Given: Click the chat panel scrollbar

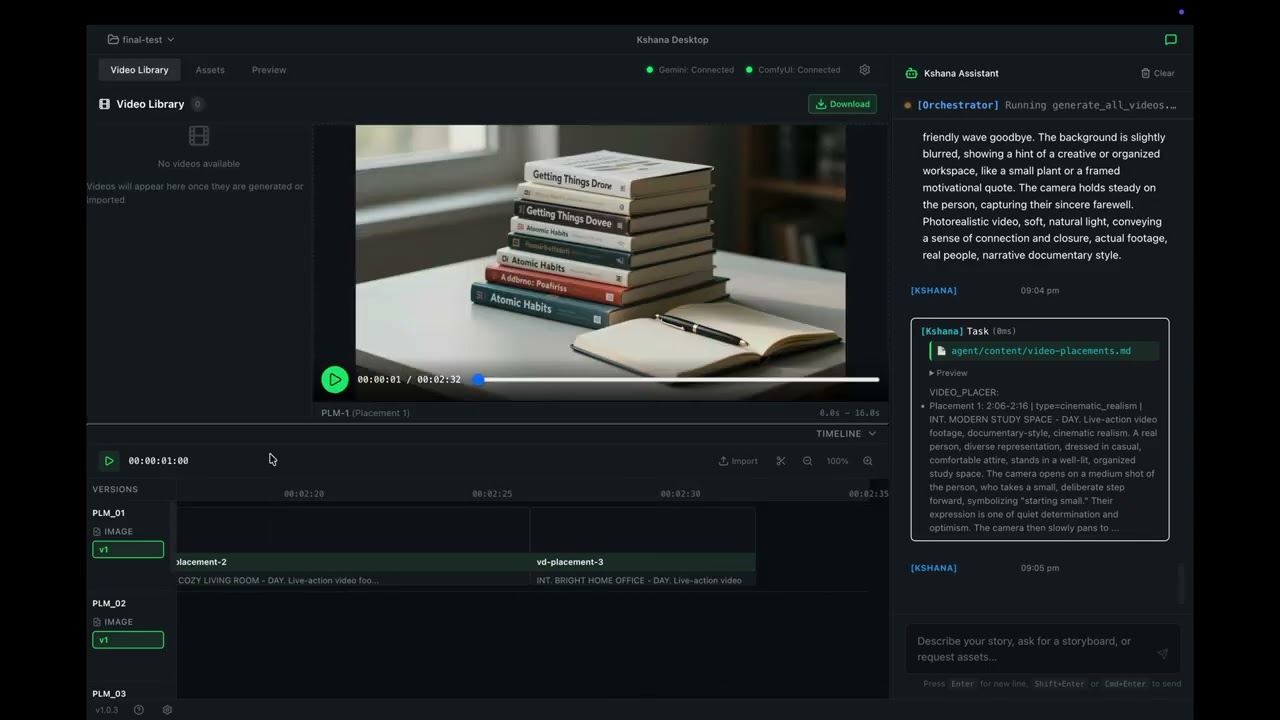Looking at the screenshot, I should [x=1181, y=585].
